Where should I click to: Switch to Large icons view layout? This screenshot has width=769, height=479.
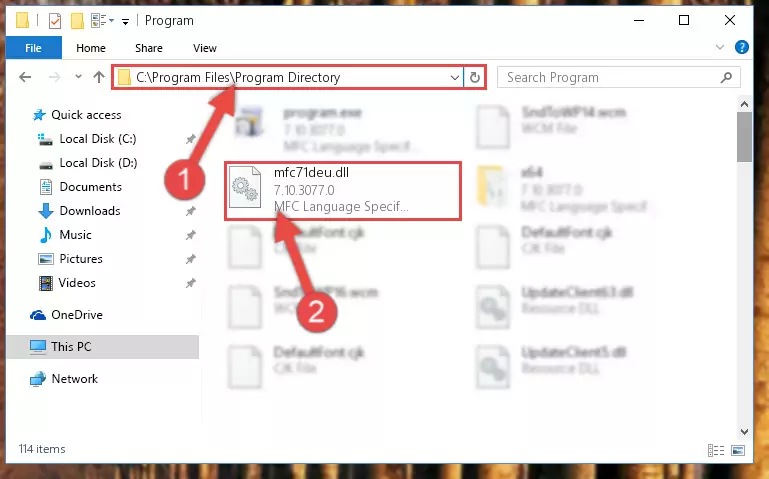pyautogui.click(x=738, y=450)
